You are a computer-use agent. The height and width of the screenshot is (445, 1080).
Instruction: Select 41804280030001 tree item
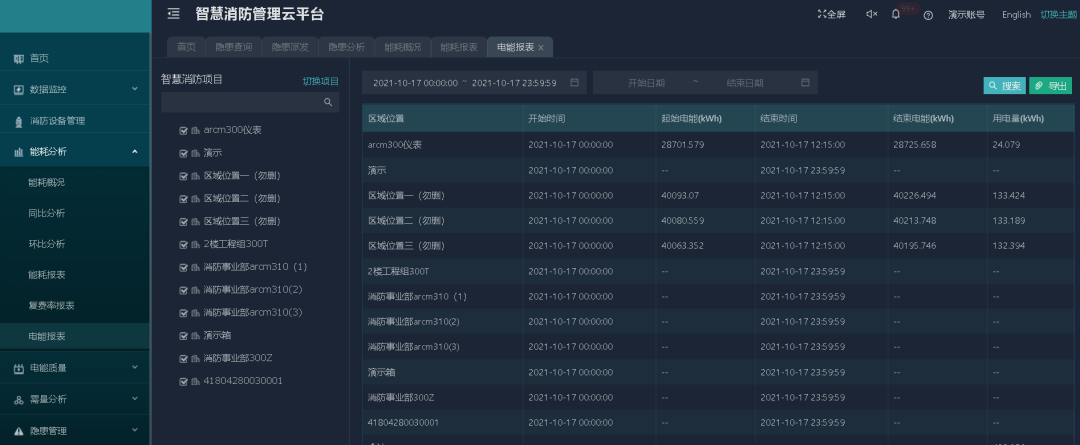coord(243,380)
